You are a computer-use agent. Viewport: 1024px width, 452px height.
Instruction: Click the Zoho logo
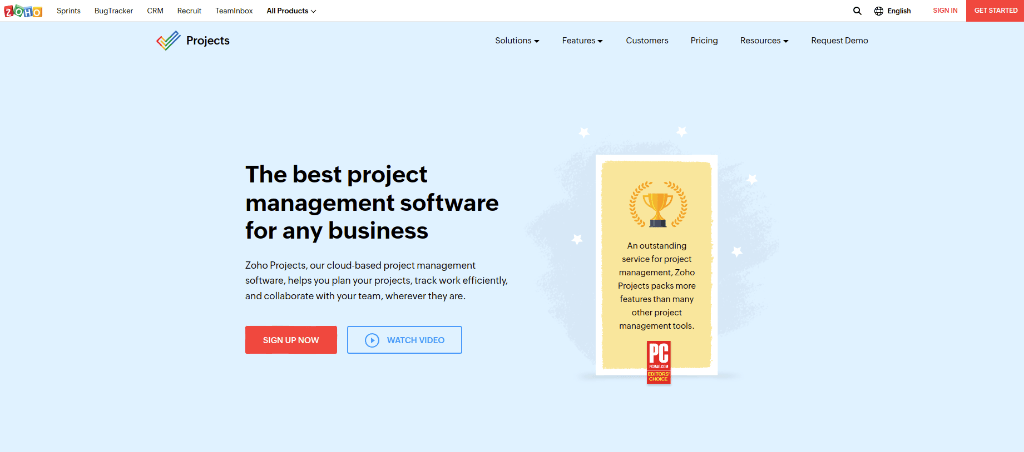[x=23, y=10]
